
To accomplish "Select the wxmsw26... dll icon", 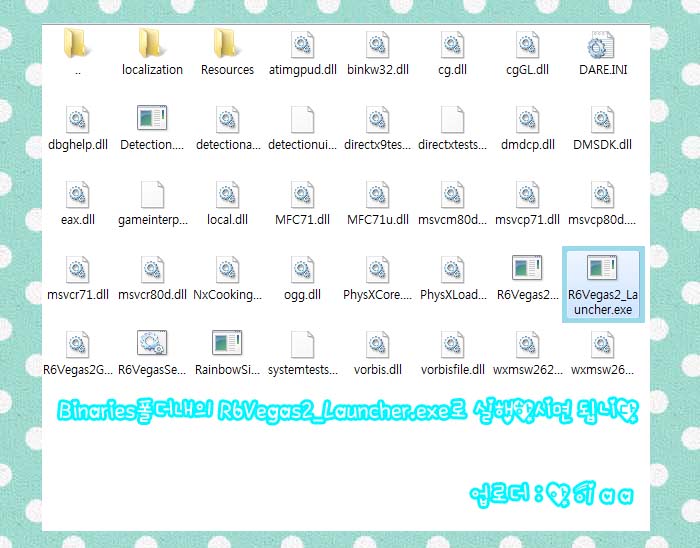I will [x=603, y=345].
